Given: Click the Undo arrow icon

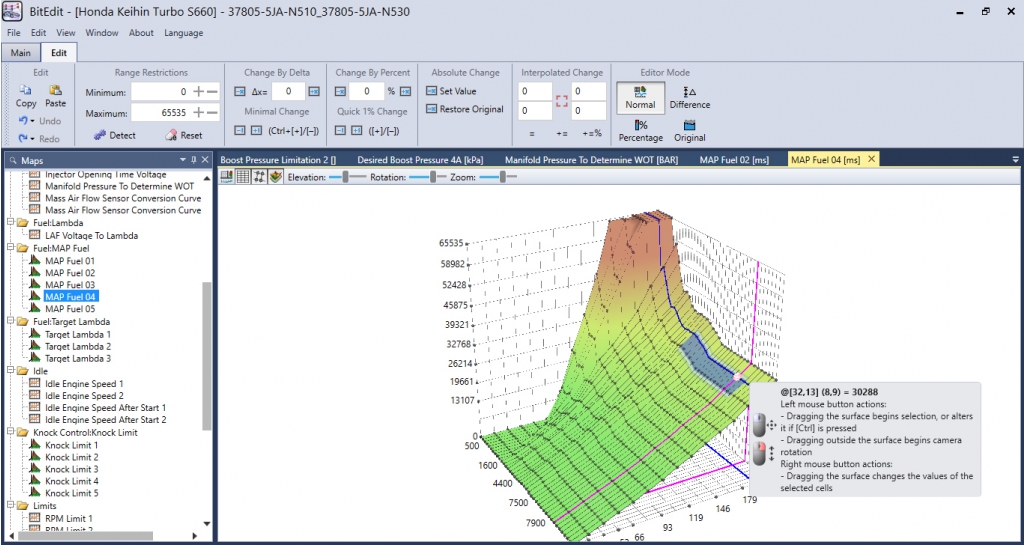Looking at the screenshot, I should [22, 121].
